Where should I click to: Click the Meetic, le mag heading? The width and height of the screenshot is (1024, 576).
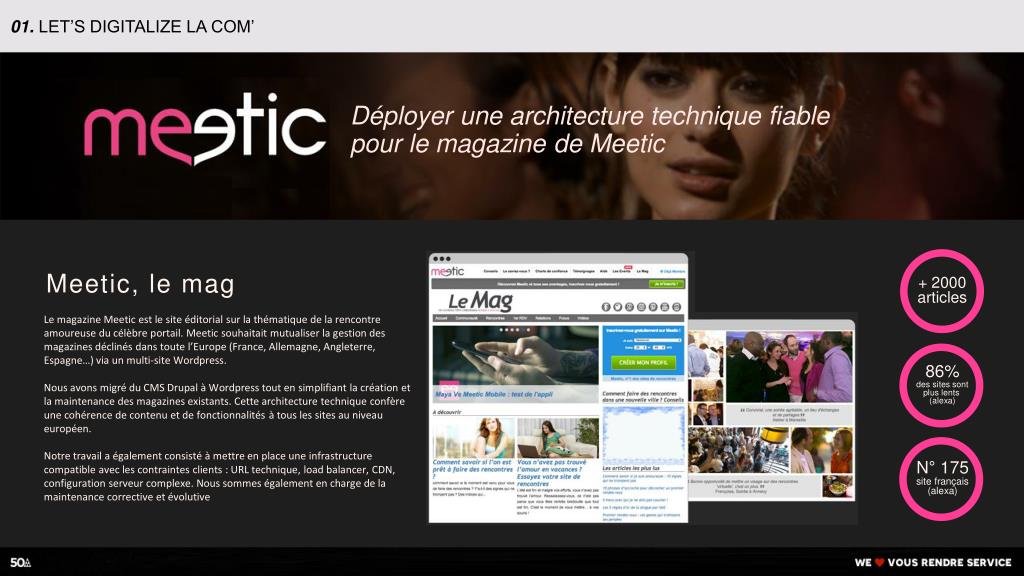140,284
